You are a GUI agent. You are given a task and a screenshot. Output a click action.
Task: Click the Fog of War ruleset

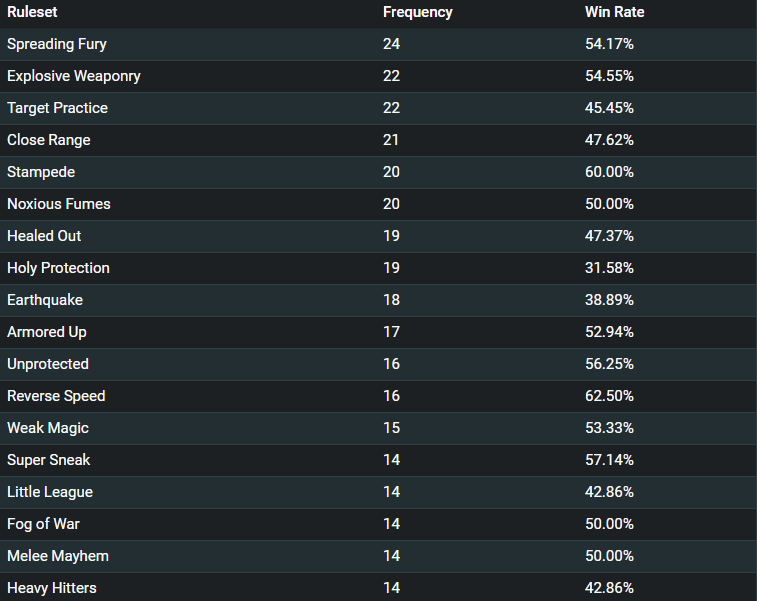click(43, 524)
